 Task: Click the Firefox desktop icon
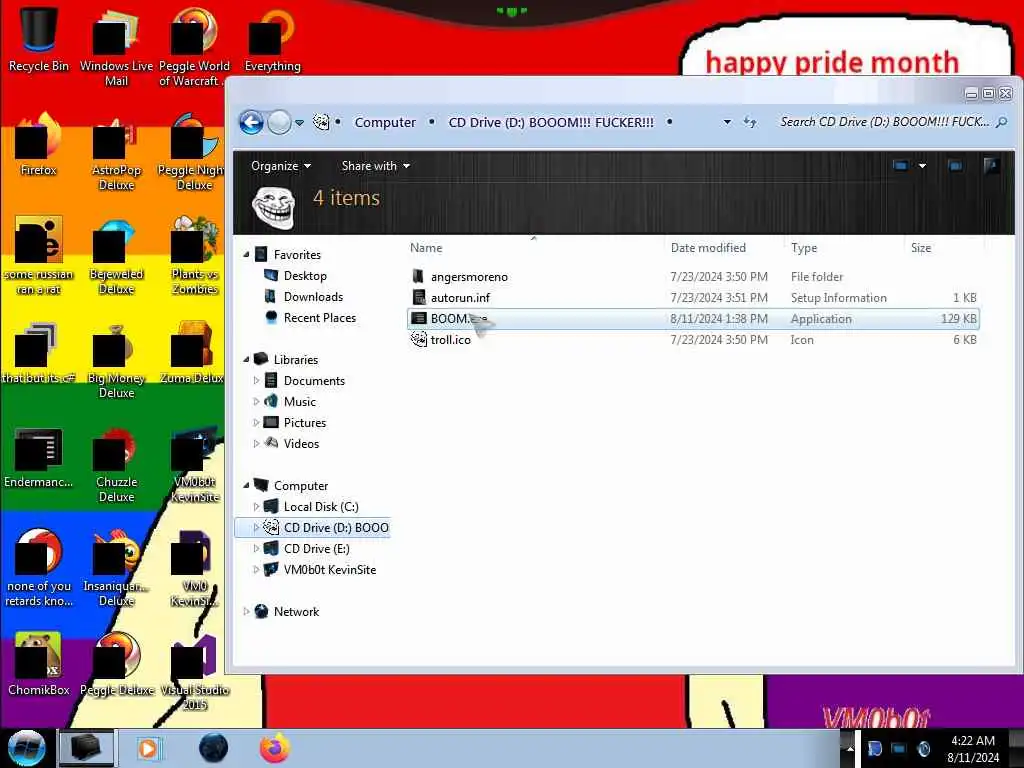(x=39, y=144)
